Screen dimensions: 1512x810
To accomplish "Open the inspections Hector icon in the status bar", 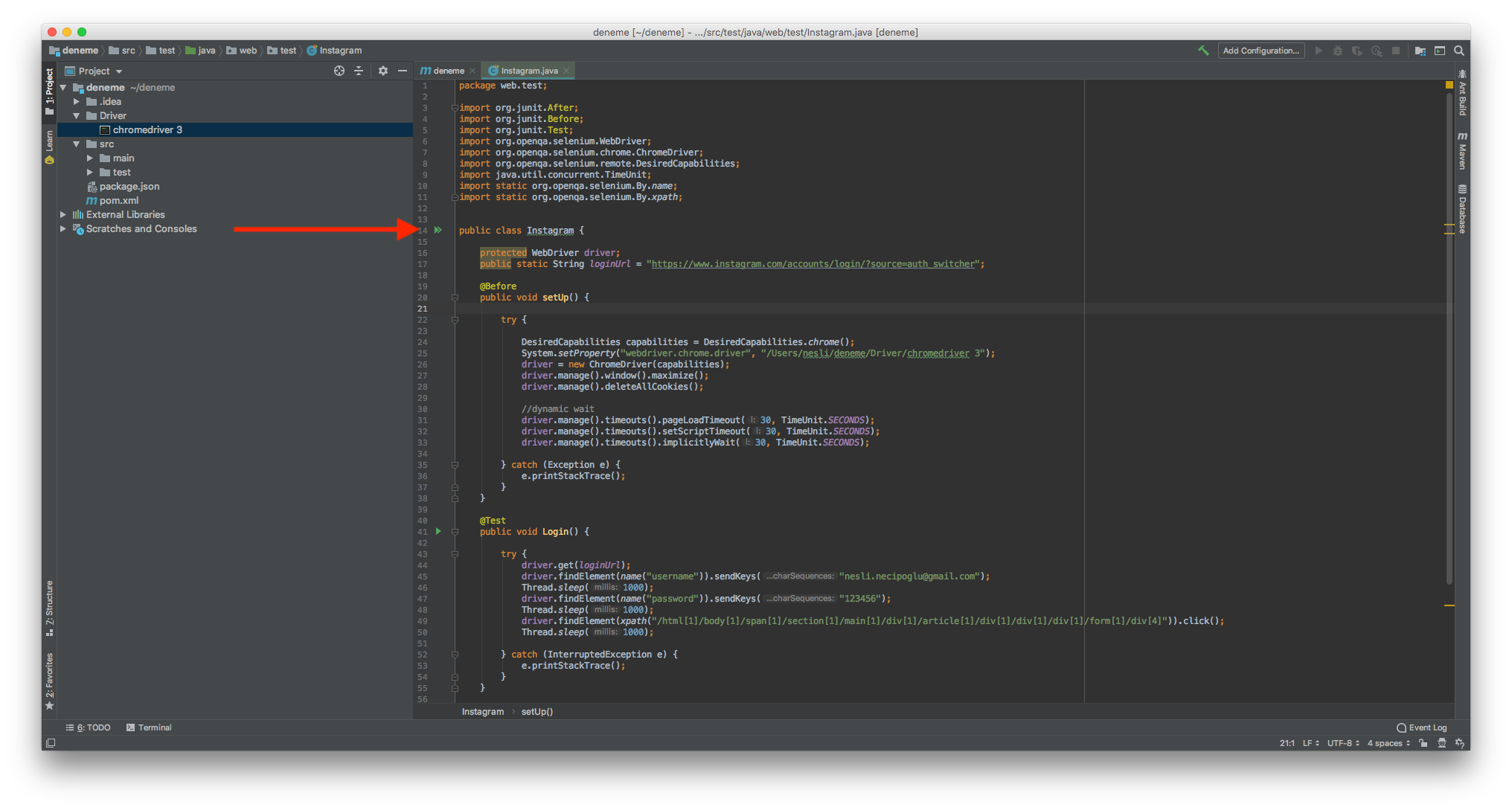I will click(1441, 743).
